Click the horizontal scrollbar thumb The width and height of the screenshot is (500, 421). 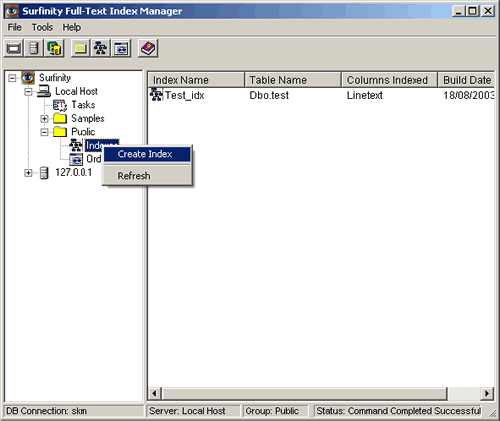pos(304,393)
